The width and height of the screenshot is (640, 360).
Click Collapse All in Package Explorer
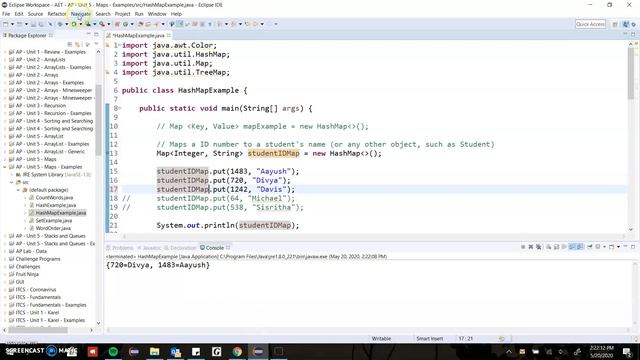pyautogui.click(x=70, y=44)
